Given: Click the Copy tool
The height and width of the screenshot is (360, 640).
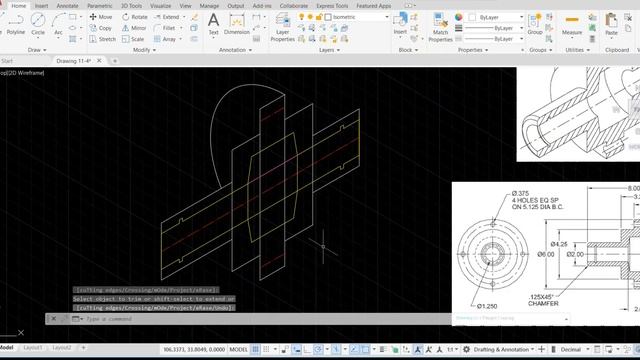Looking at the screenshot, I should tap(101, 28).
